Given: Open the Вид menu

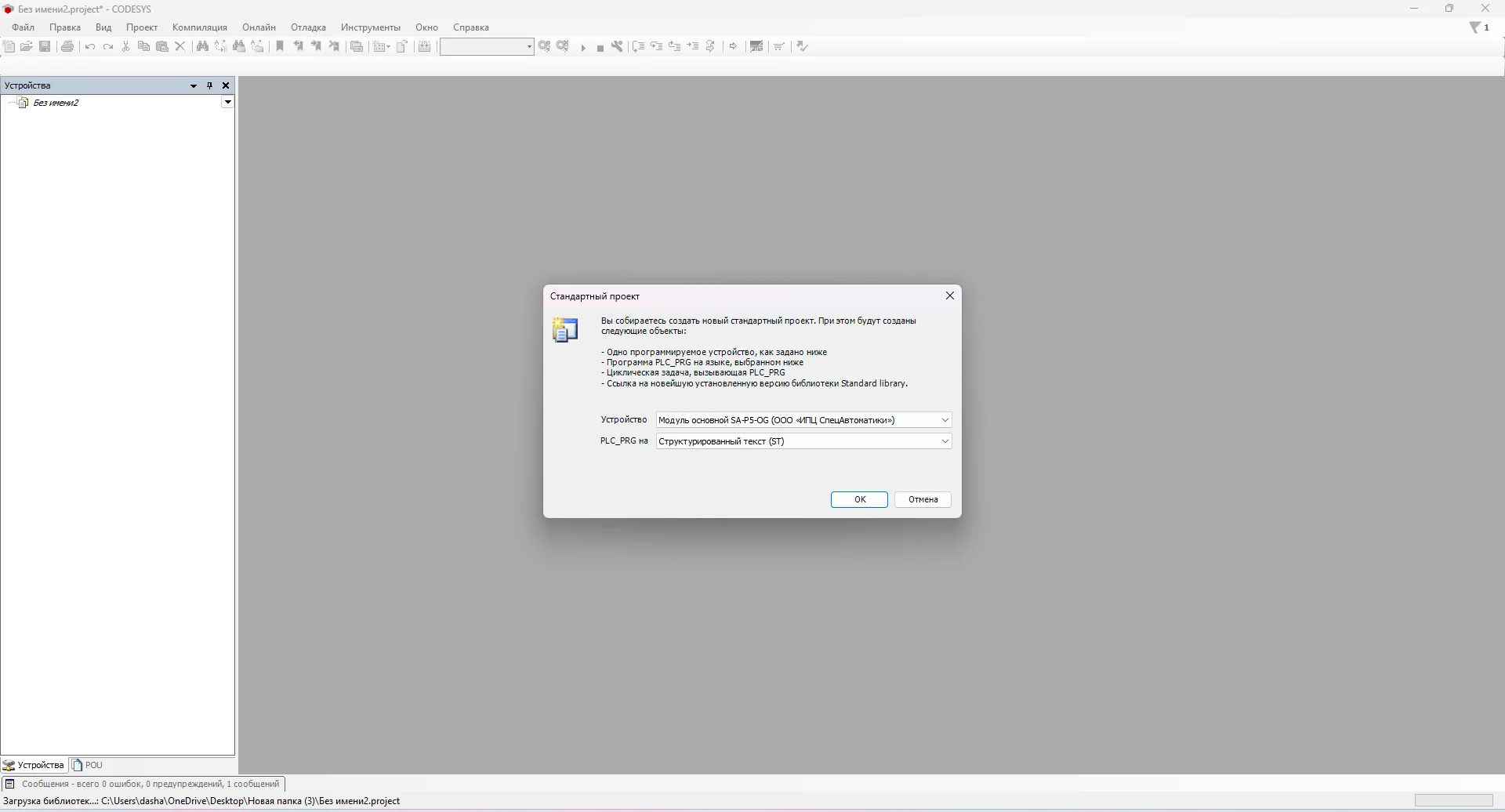Looking at the screenshot, I should tap(103, 27).
